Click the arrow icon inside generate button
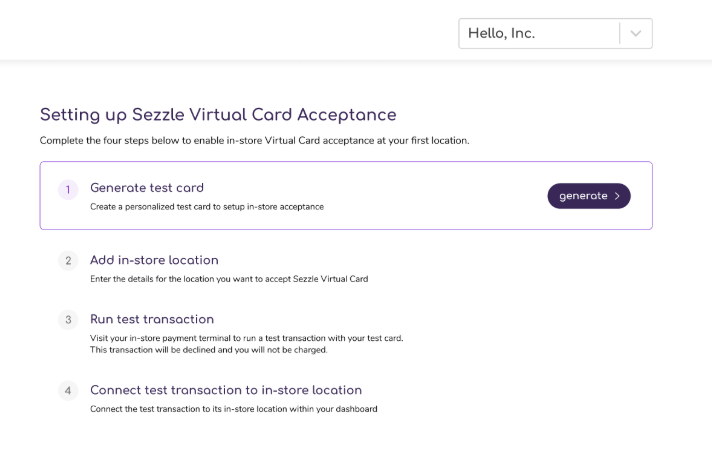 (x=617, y=196)
